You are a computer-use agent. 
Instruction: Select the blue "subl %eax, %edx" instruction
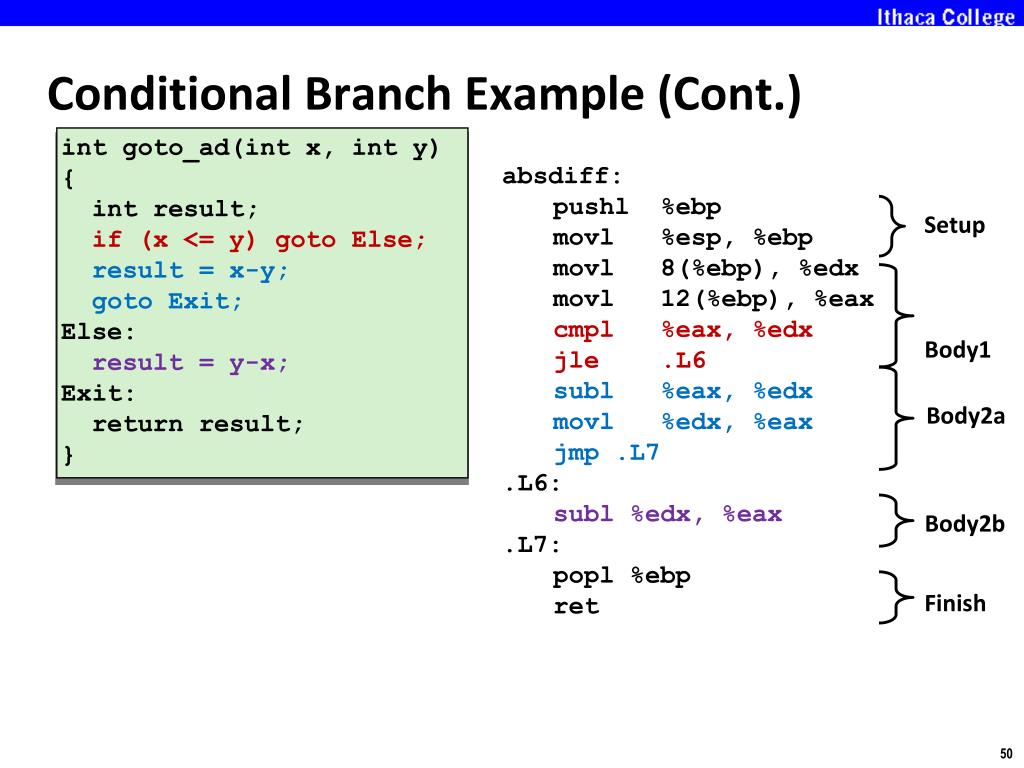tap(682, 391)
